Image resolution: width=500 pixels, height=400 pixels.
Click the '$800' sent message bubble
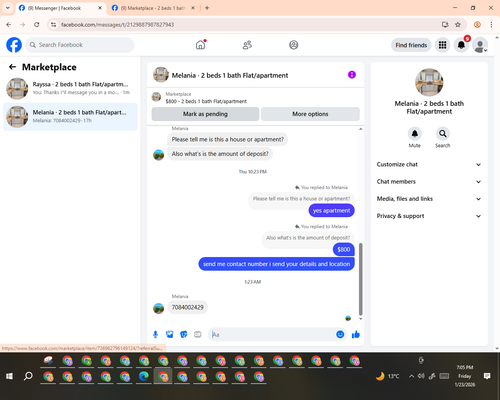click(x=344, y=250)
